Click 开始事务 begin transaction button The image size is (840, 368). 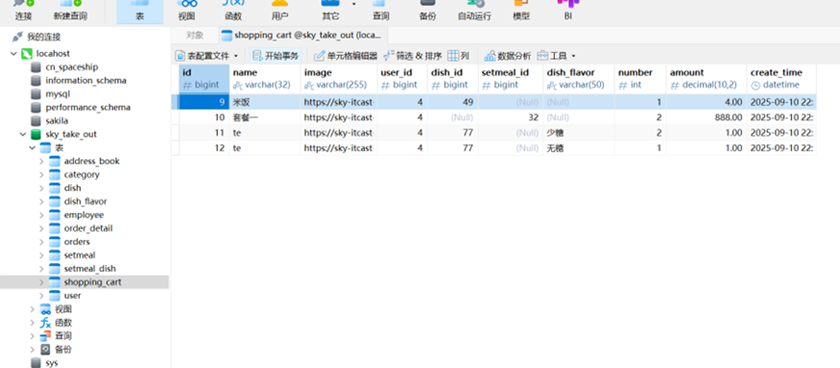click(275, 56)
